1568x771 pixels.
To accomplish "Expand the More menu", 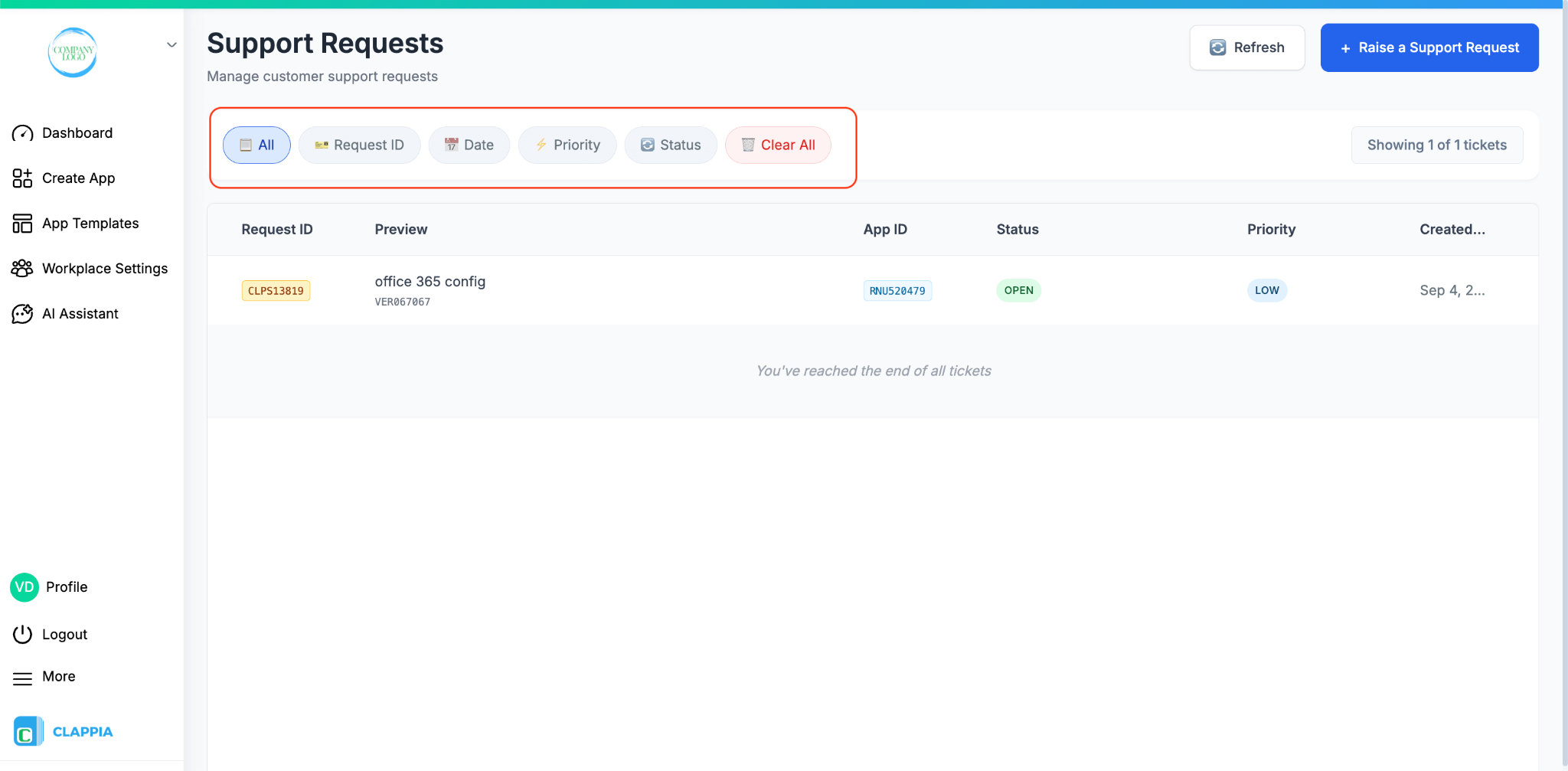I will point(59,677).
